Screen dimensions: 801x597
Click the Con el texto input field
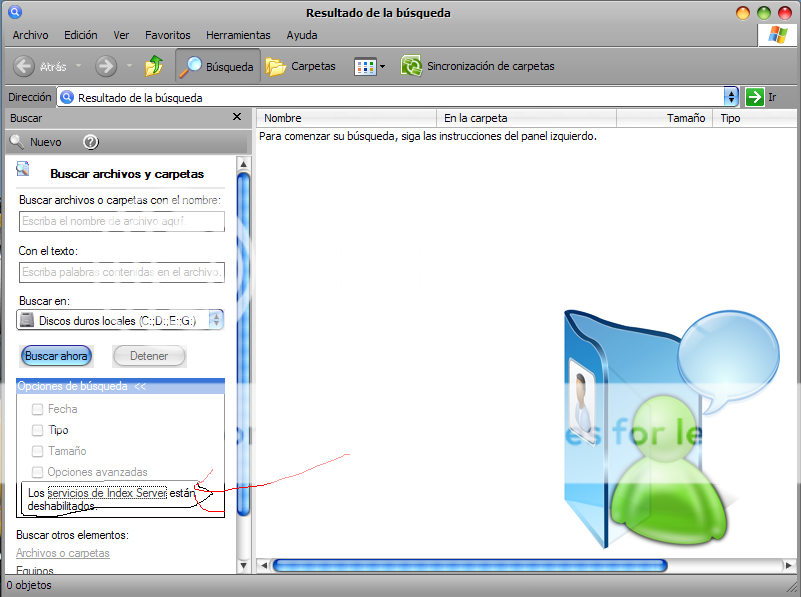coord(122,272)
